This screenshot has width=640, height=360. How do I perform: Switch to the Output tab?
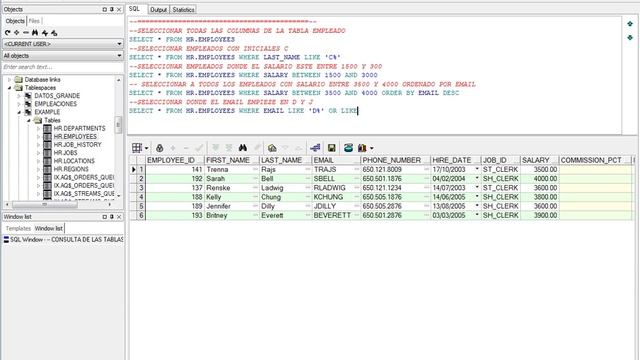tap(158, 9)
